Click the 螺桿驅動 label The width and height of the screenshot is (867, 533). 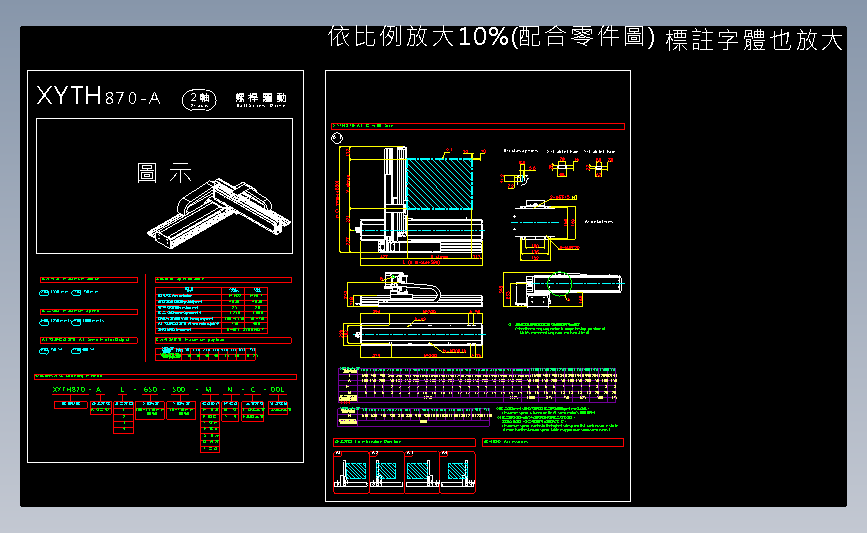pos(261,99)
